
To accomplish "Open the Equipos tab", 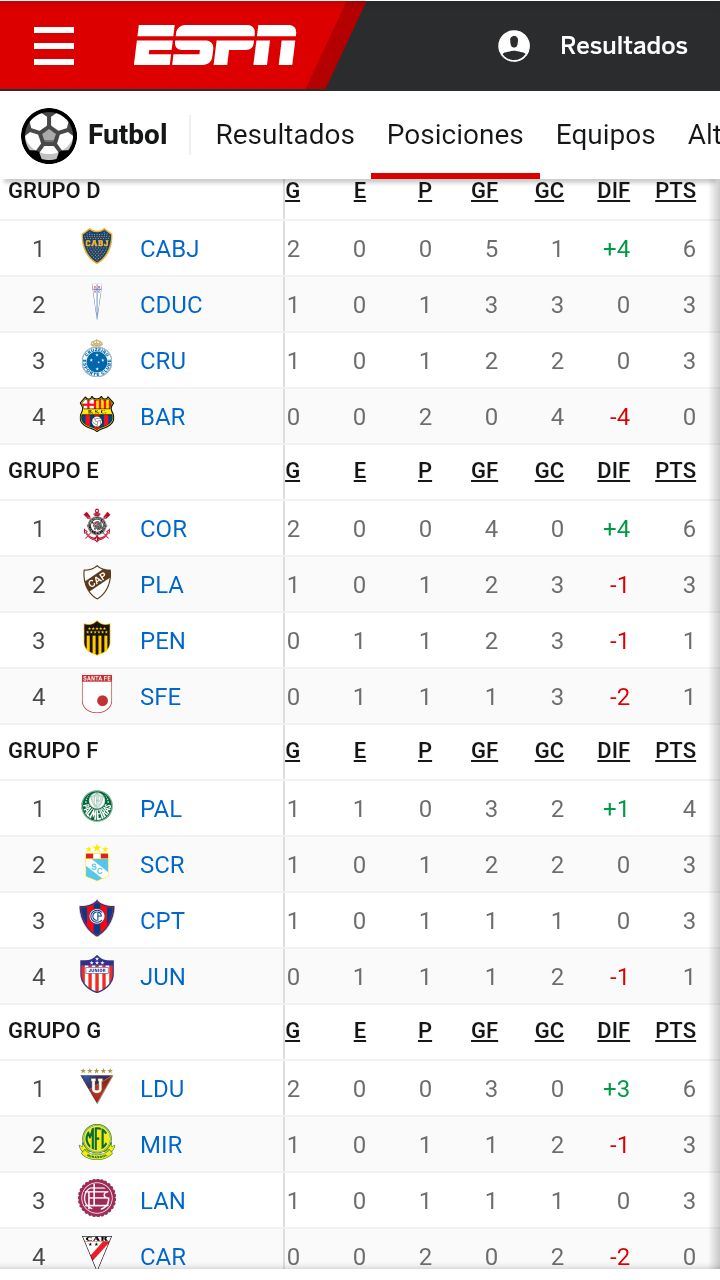I will point(605,135).
